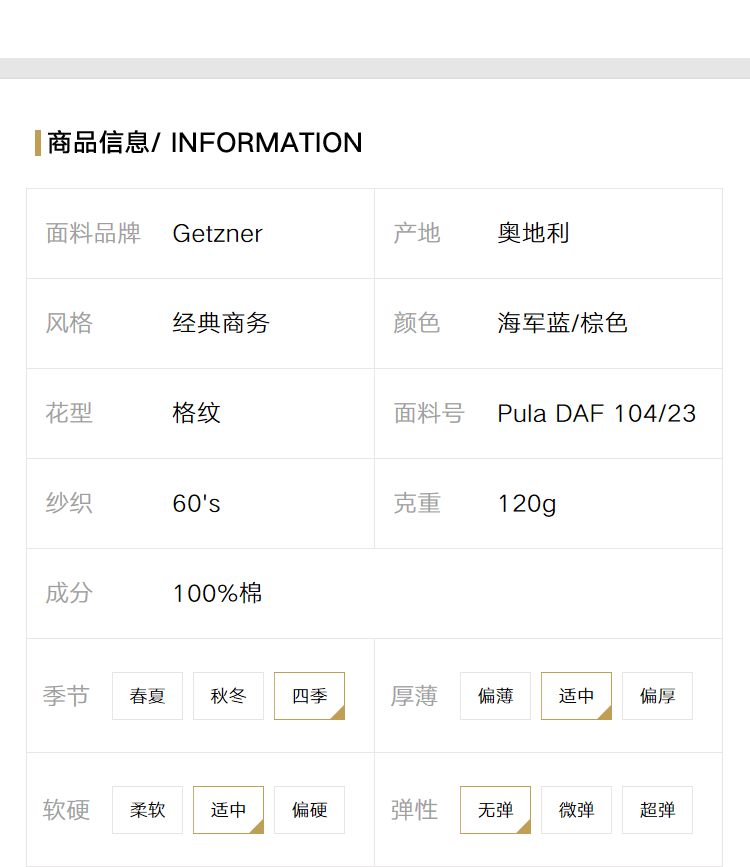Click the 成分 label
The height and width of the screenshot is (867, 750).
pyautogui.click(x=69, y=593)
